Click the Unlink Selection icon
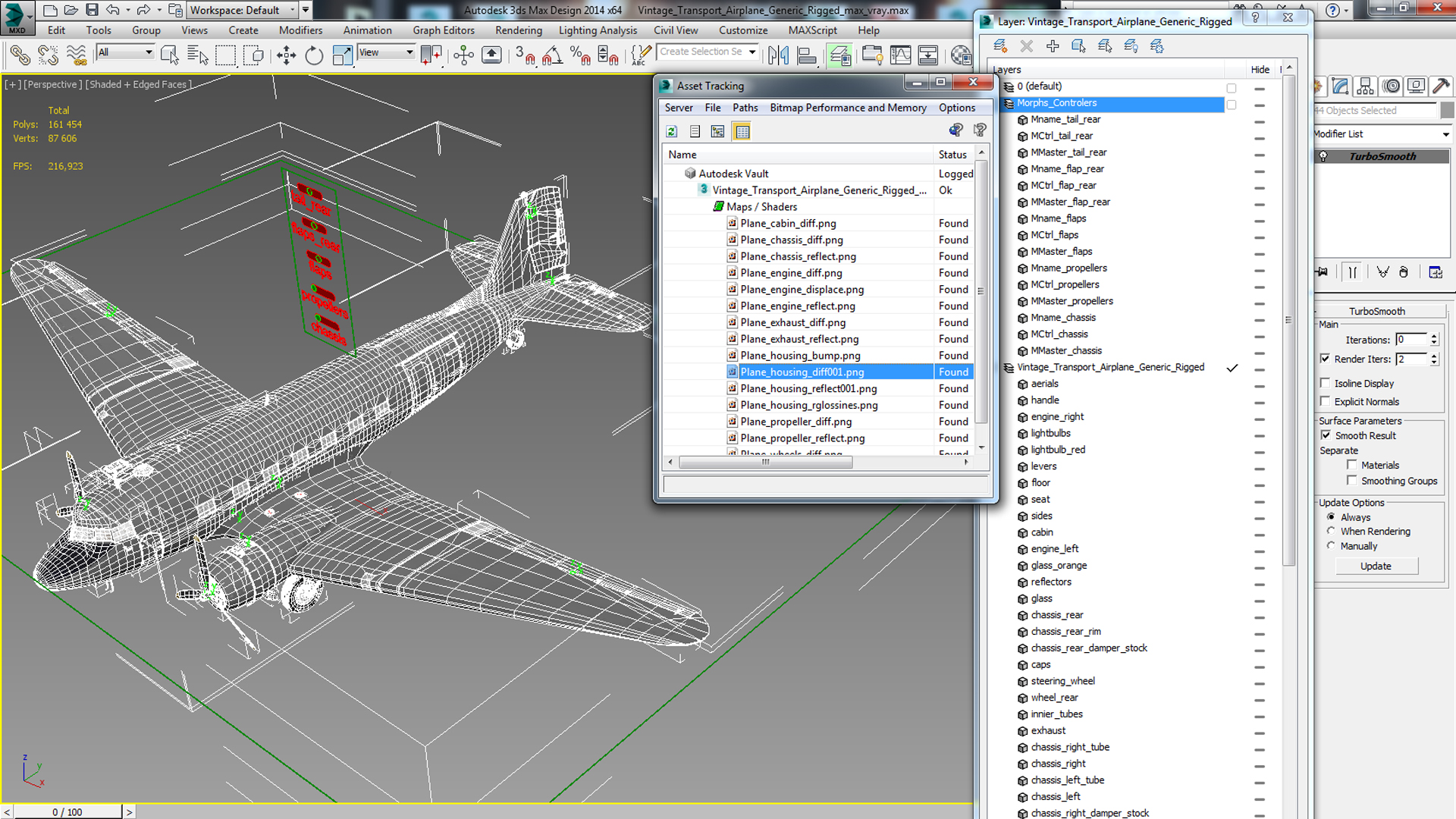This screenshot has width=1456, height=819. tap(48, 55)
